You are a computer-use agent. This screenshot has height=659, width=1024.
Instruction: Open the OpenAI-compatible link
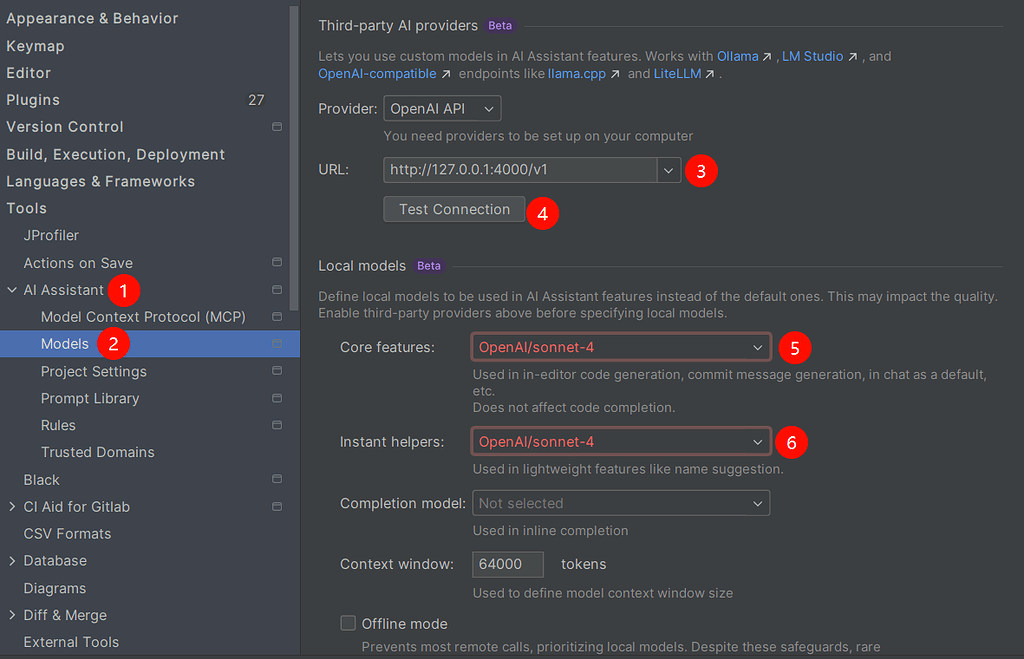coord(377,74)
